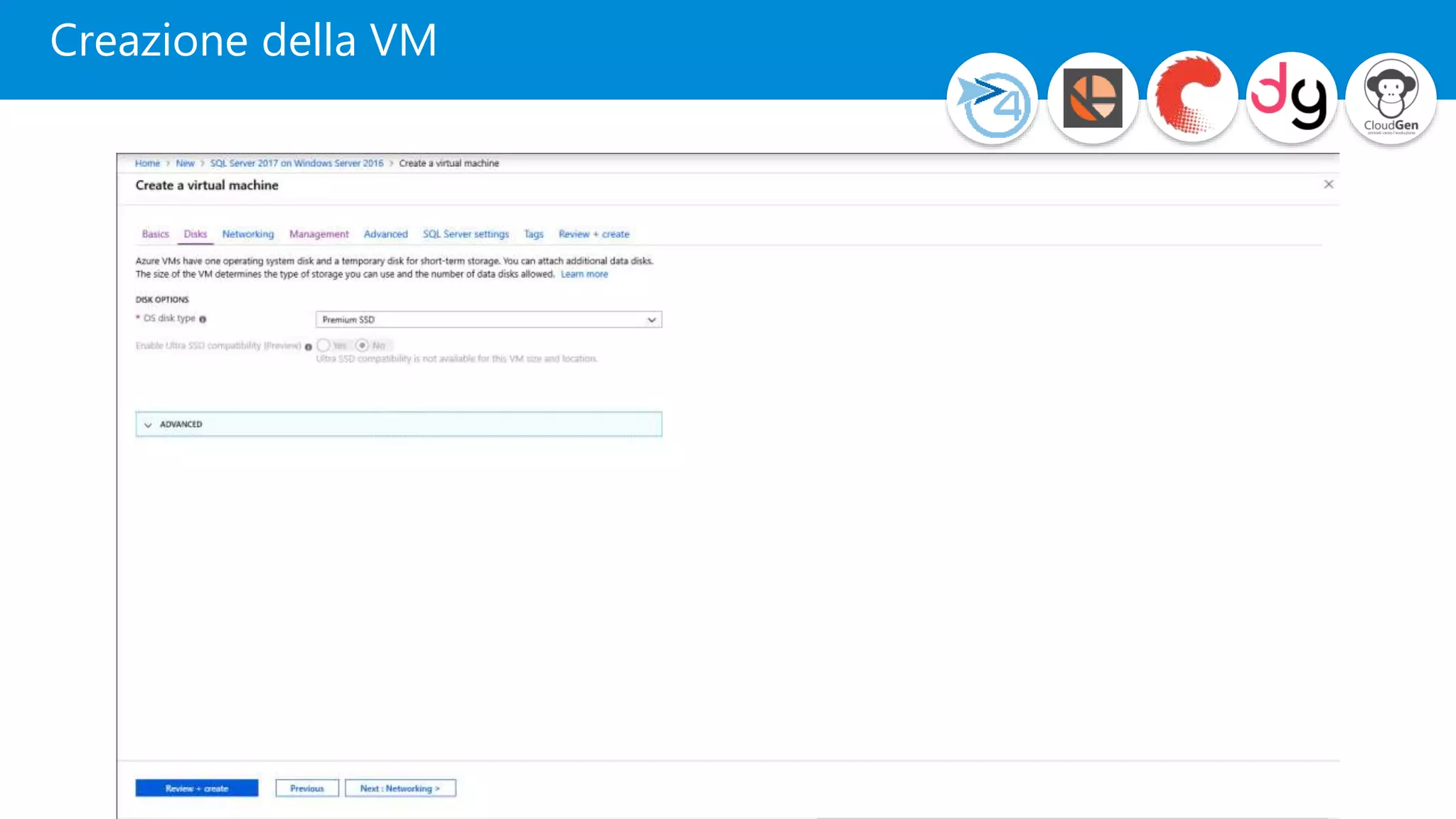Open the OS disk type dropdown

pos(488,320)
